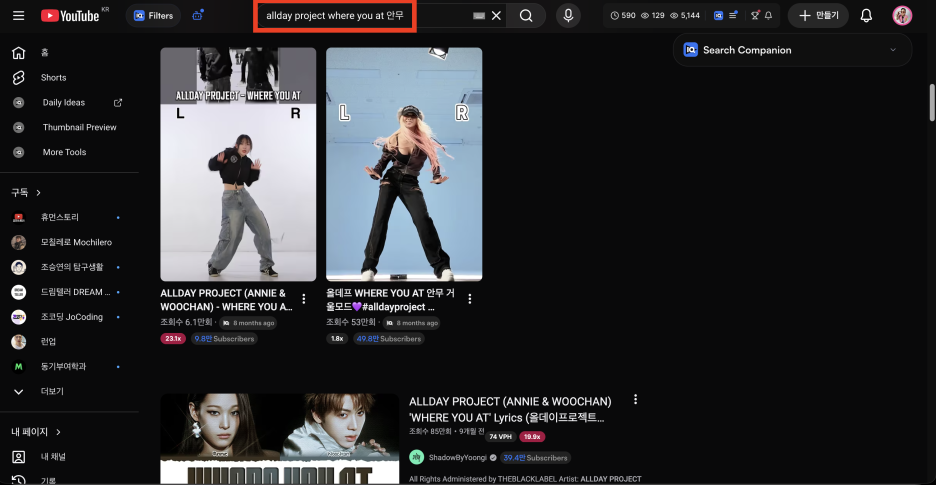
Task: Open the vidIQ AI bot icon
Action: click(198, 16)
